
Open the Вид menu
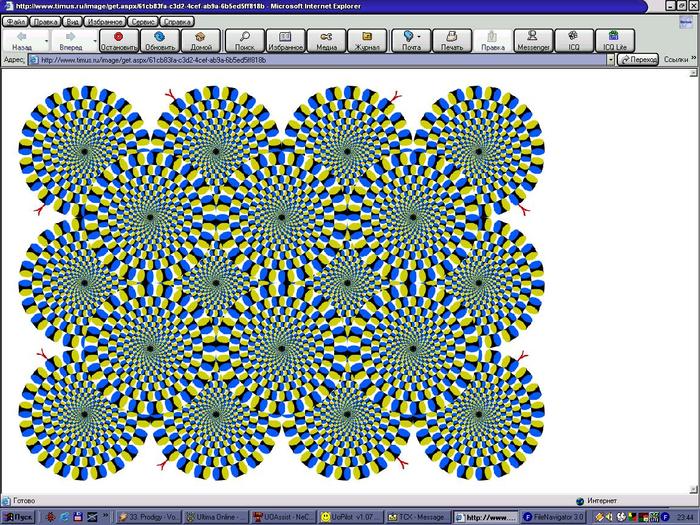(x=72, y=21)
